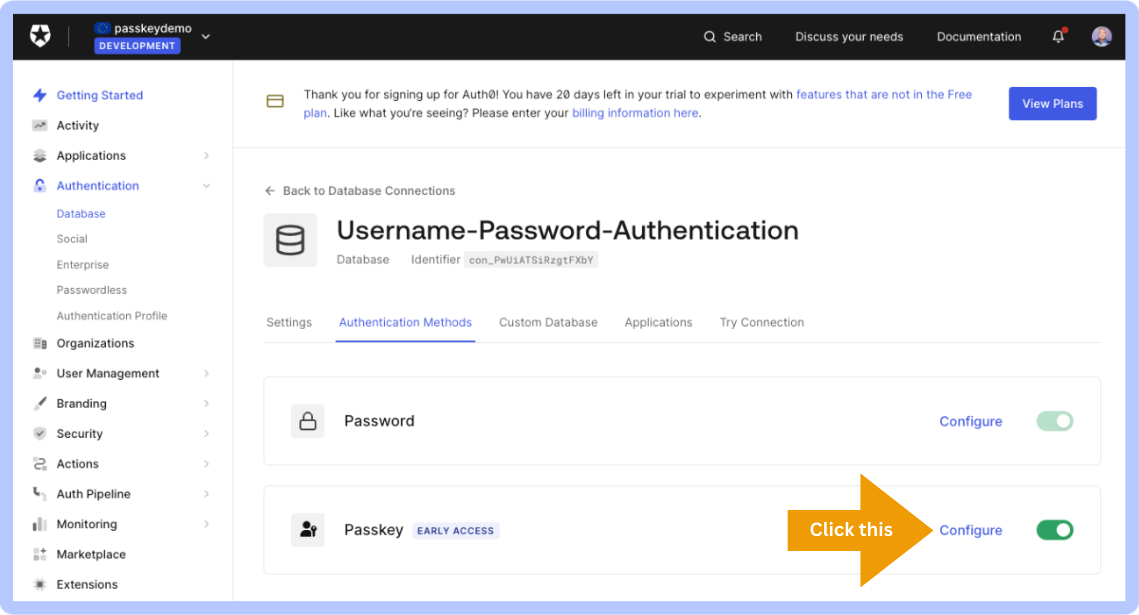Click the DEVELOPMENT environment badge
Image resolution: width=1139 pixels, height=615 pixels.
click(x=137, y=46)
